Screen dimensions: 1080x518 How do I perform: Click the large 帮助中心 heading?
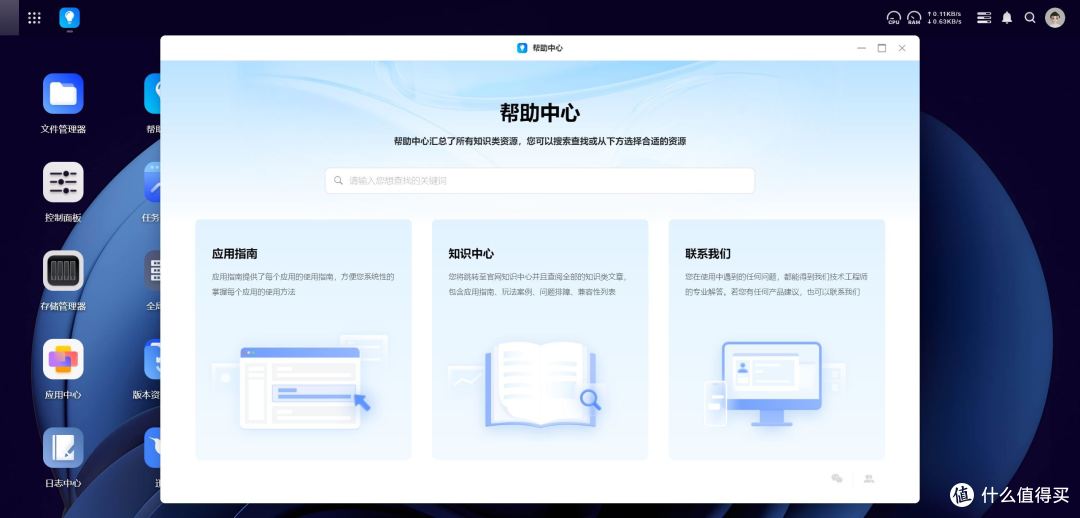pyautogui.click(x=540, y=113)
